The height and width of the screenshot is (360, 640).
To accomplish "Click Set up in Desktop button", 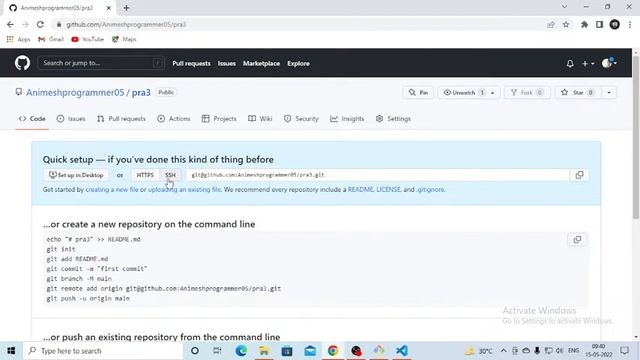I will (x=76, y=175).
